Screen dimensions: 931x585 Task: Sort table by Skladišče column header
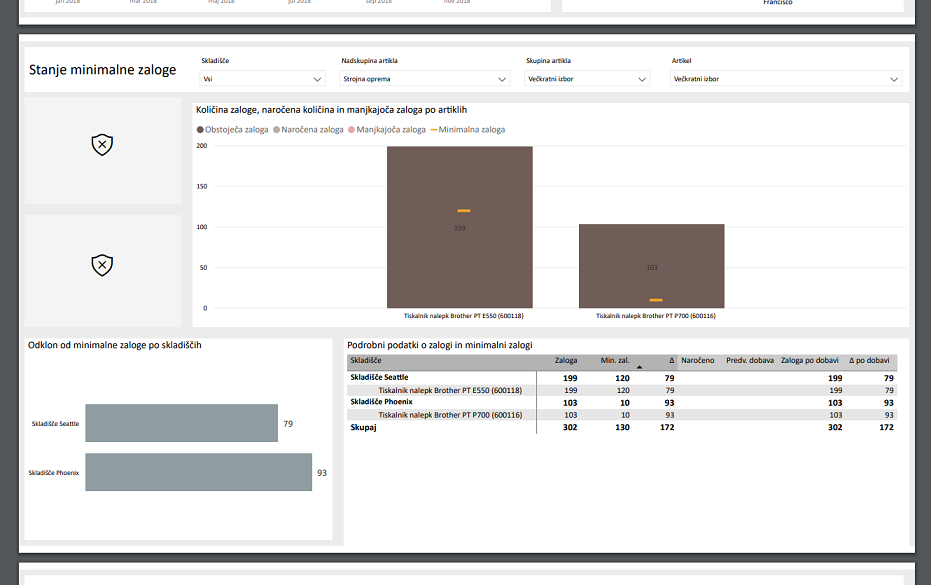click(x=366, y=361)
